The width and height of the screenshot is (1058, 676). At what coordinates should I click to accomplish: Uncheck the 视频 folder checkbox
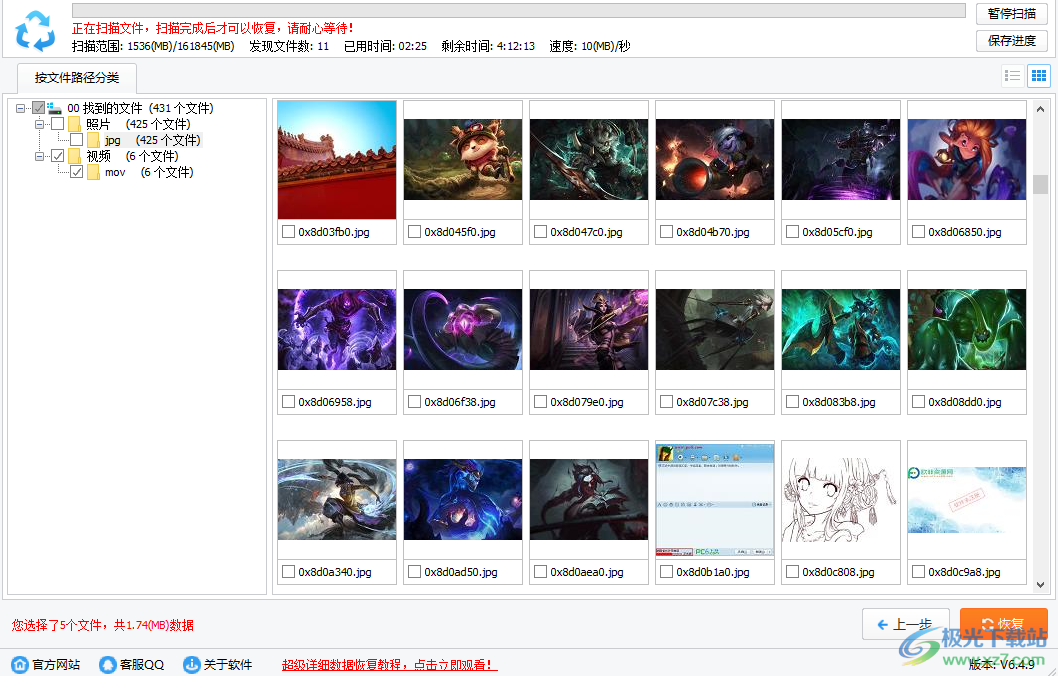(57, 157)
